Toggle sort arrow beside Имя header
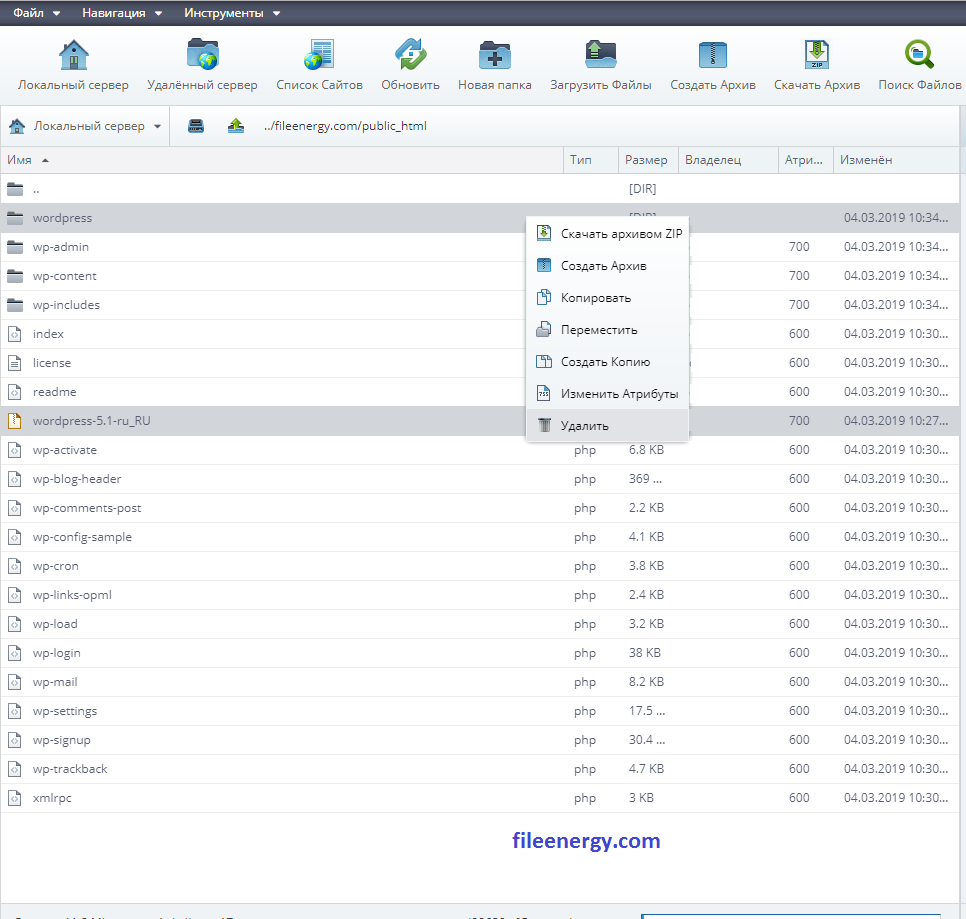966x919 pixels. click(45, 160)
